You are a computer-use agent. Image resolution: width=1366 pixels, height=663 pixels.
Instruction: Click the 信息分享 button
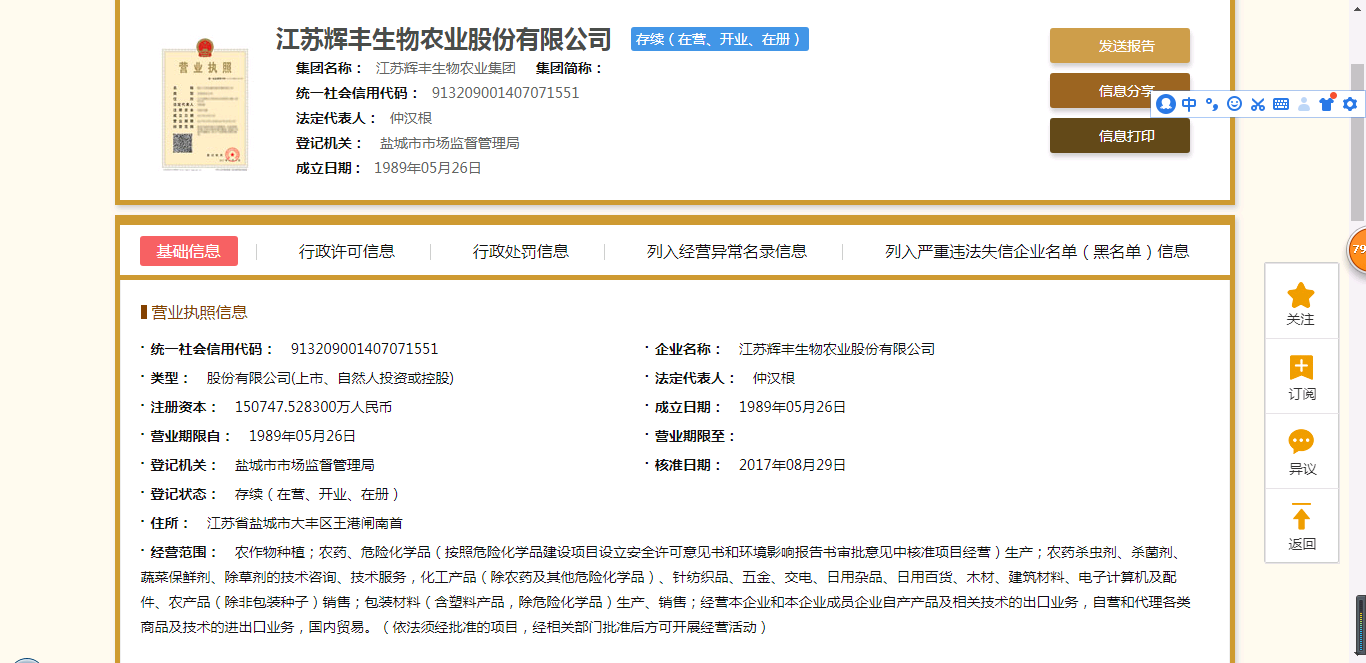click(x=1120, y=91)
